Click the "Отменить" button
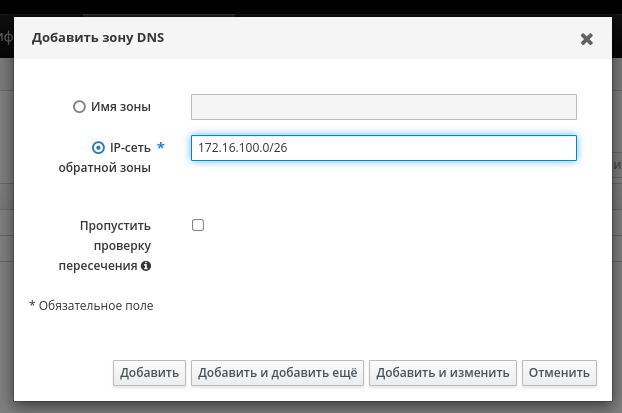The image size is (622, 413). pos(559,373)
